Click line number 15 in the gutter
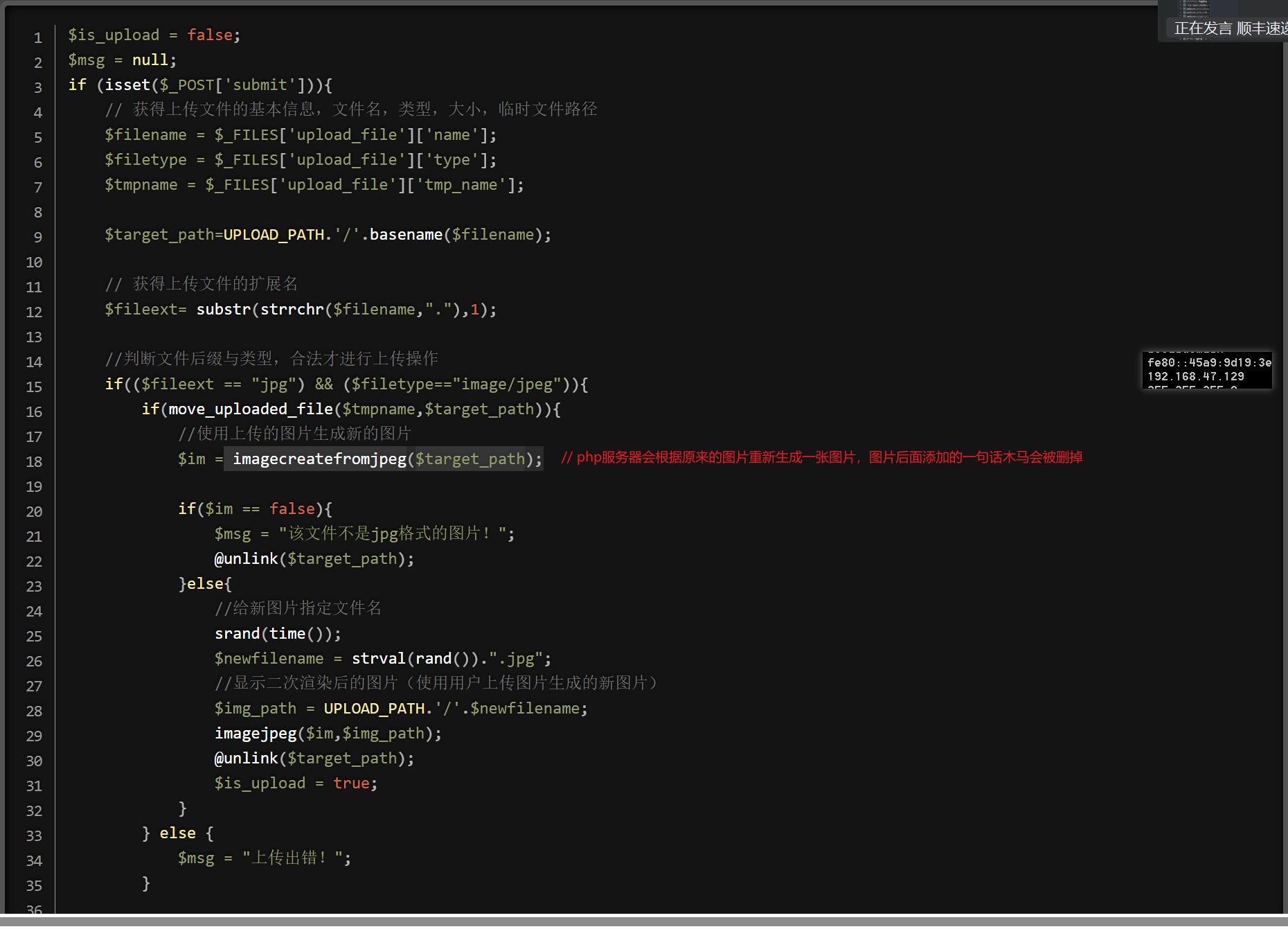The image size is (1288, 929). 34,387
